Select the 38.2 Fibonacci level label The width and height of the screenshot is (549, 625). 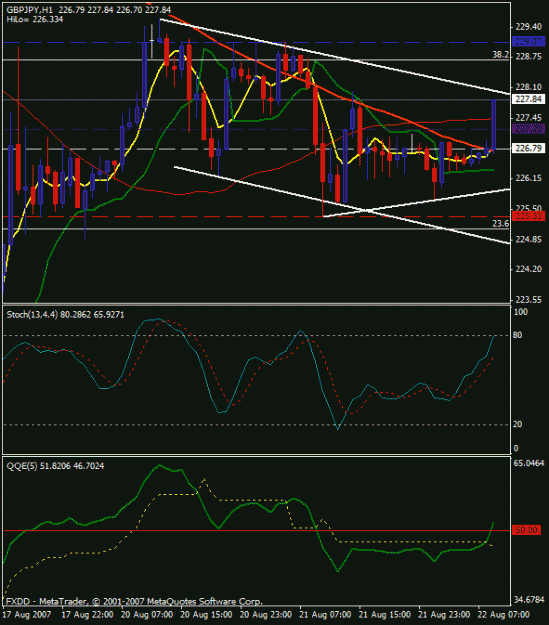point(500,55)
